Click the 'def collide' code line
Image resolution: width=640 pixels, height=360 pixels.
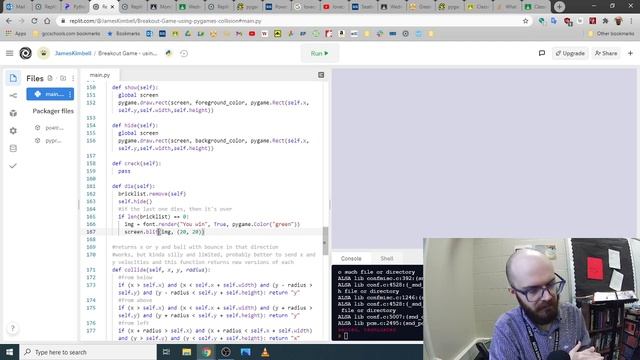tap(161, 270)
